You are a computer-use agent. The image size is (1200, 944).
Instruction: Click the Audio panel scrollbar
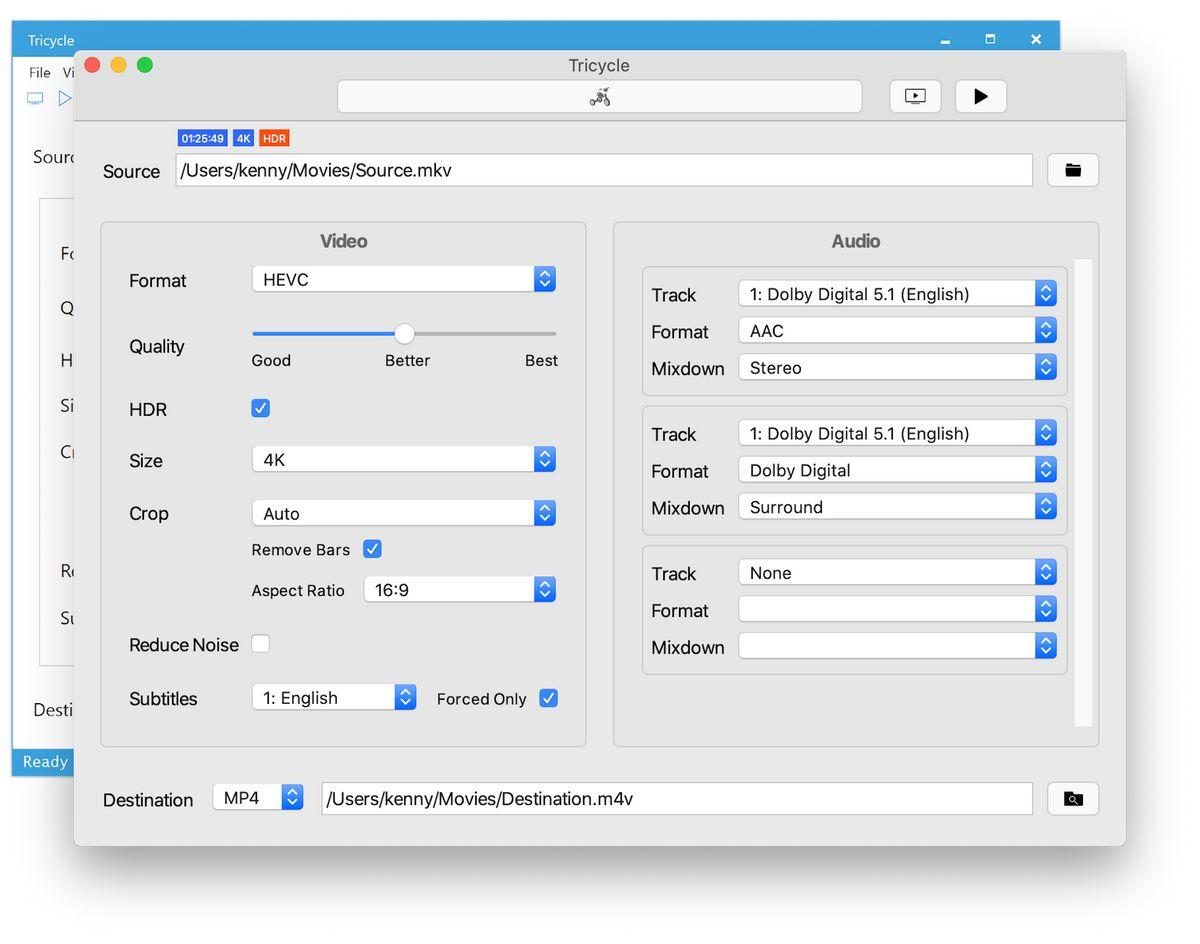[x=1083, y=493]
